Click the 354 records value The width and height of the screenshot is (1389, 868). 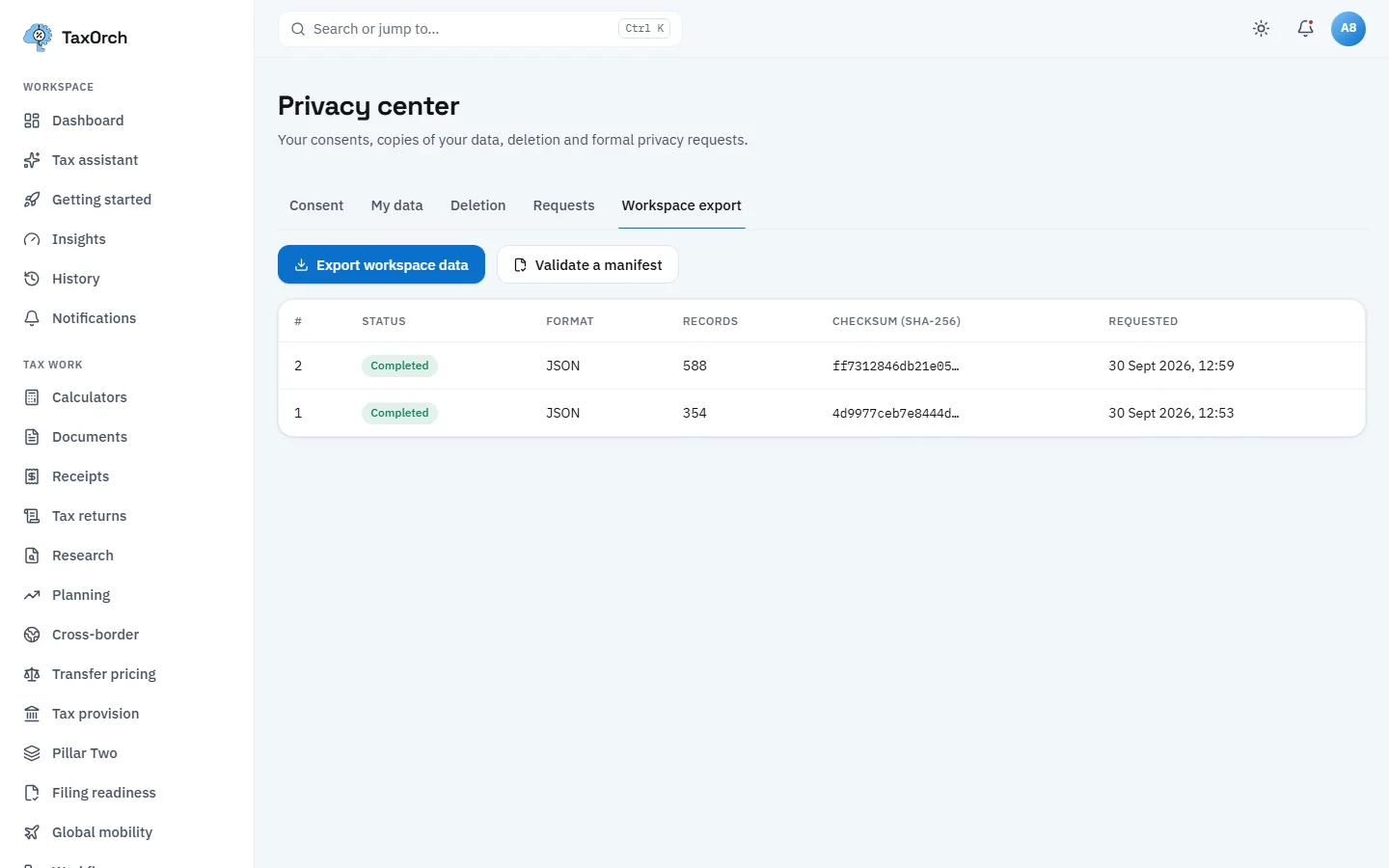(x=694, y=414)
